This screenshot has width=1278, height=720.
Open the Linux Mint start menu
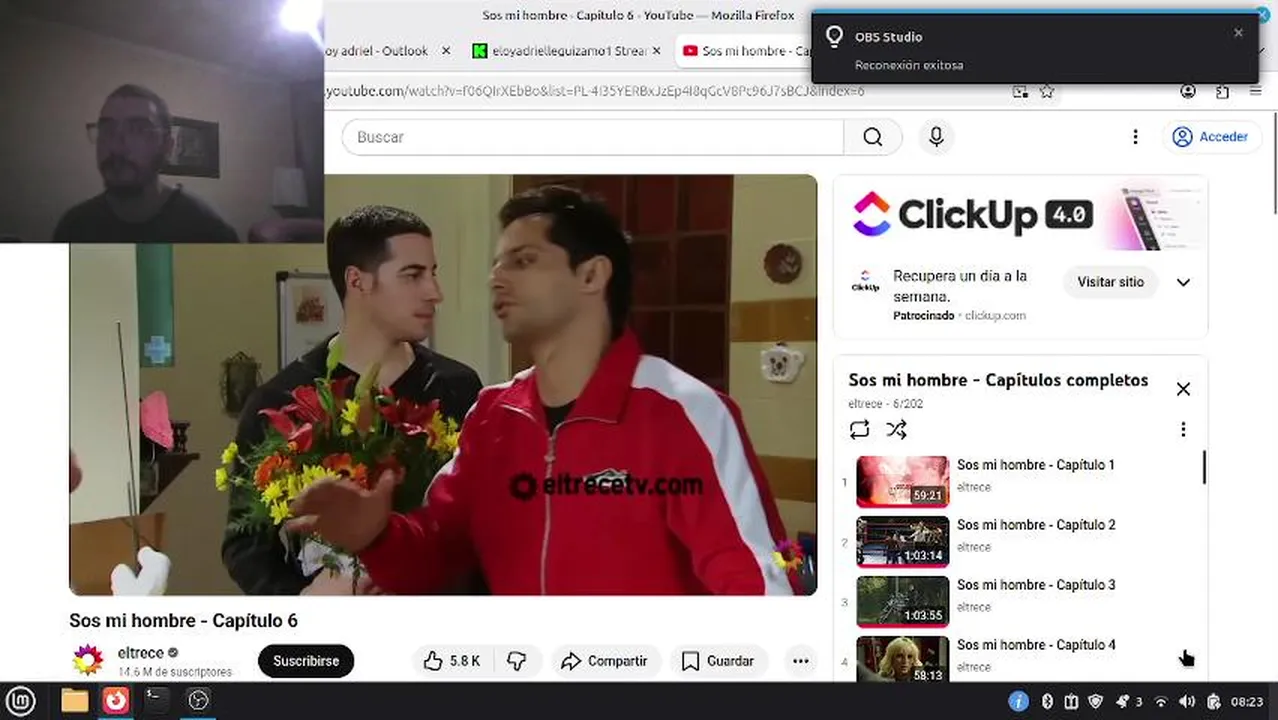click(x=21, y=701)
